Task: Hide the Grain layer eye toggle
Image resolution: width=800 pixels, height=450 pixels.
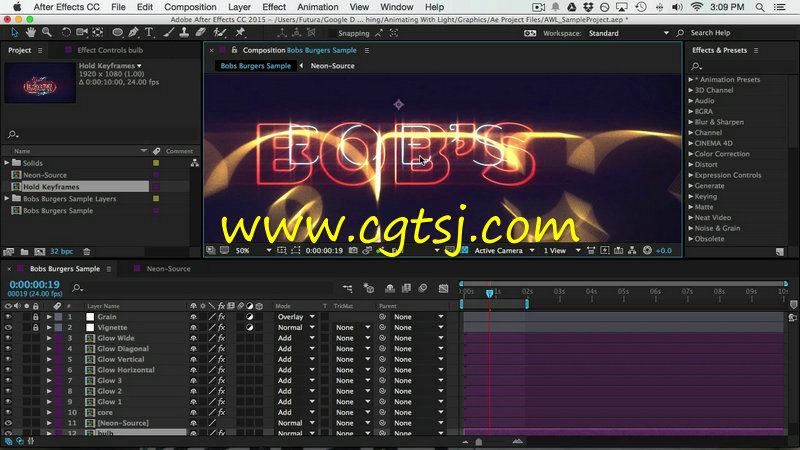Action: (8, 317)
